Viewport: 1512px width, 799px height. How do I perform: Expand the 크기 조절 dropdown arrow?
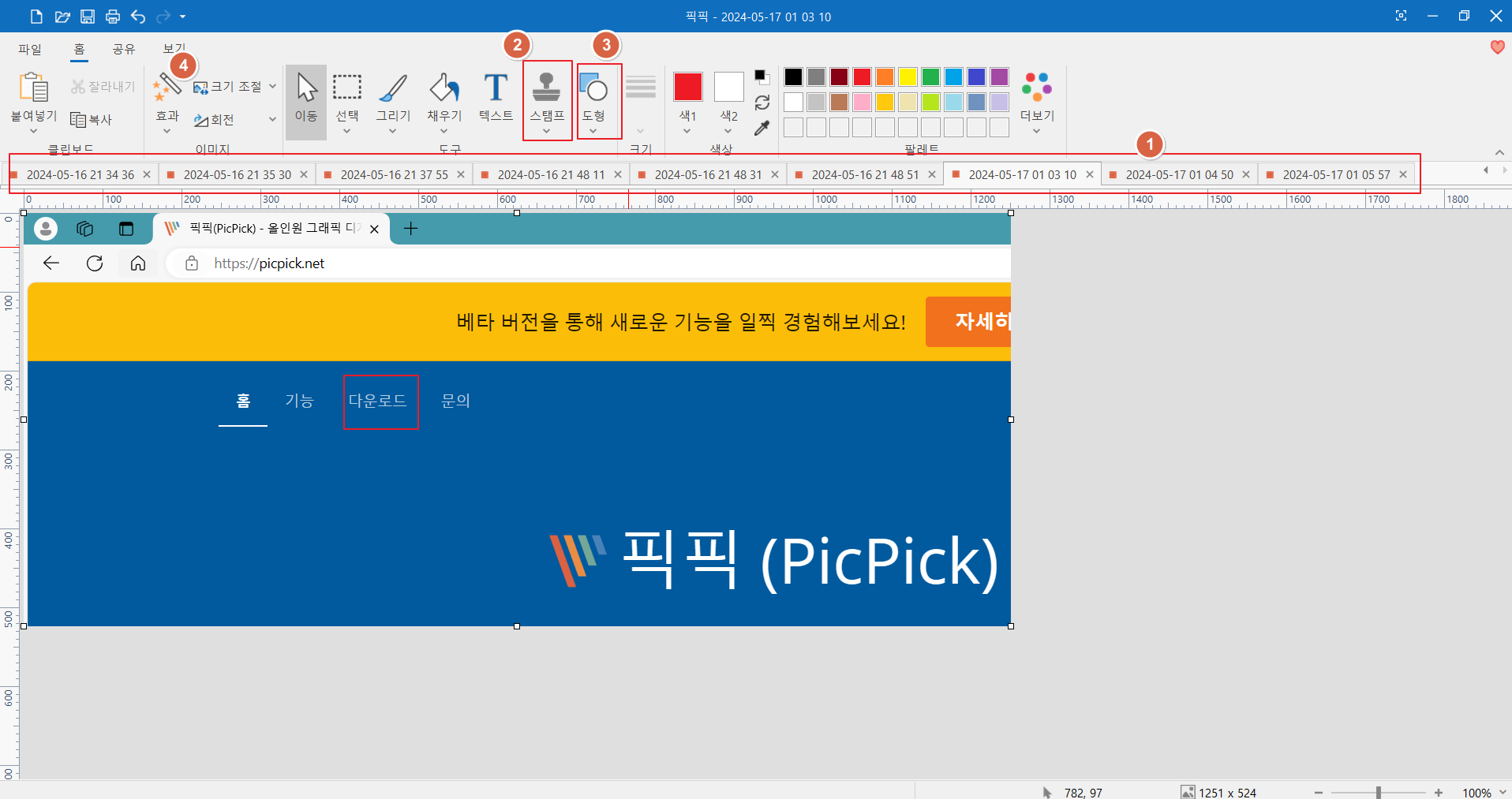272,87
